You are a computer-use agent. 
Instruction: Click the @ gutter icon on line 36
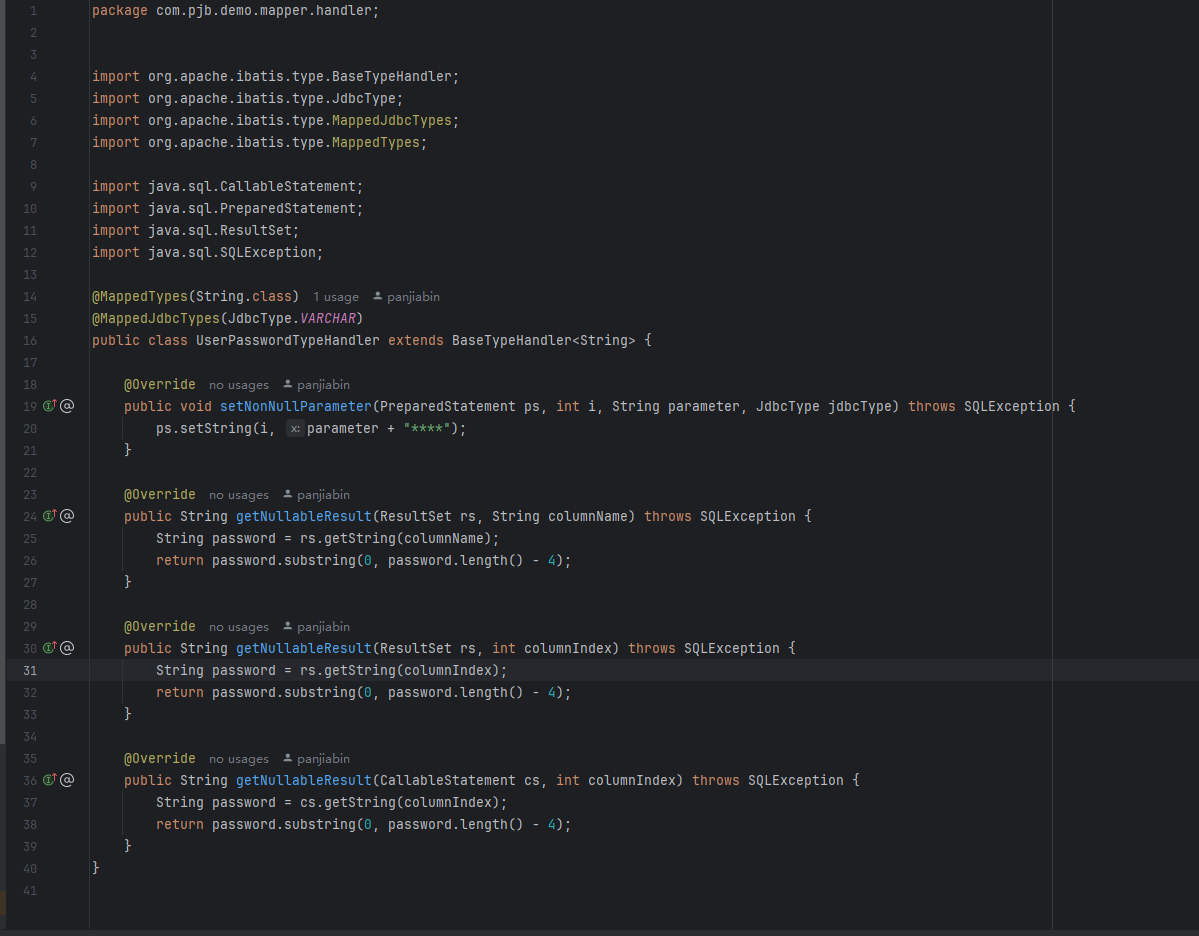point(67,780)
